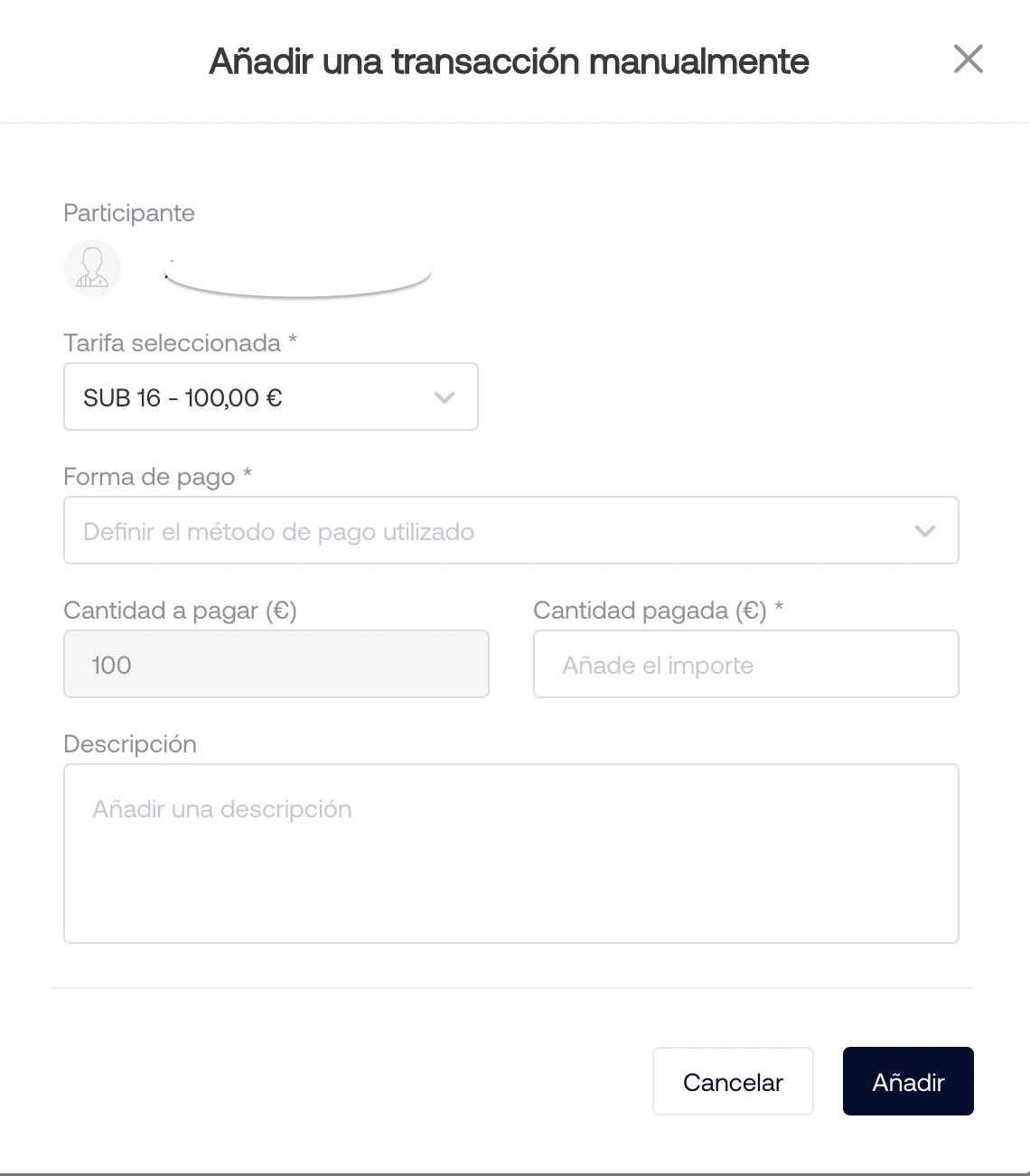Close the manual transaction dialog with the X
The height and width of the screenshot is (1176, 1030).
point(968,60)
